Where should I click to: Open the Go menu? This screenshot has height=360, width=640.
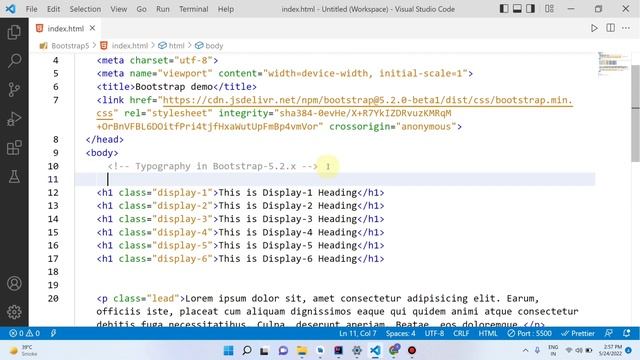pyautogui.click(x=141, y=9)
